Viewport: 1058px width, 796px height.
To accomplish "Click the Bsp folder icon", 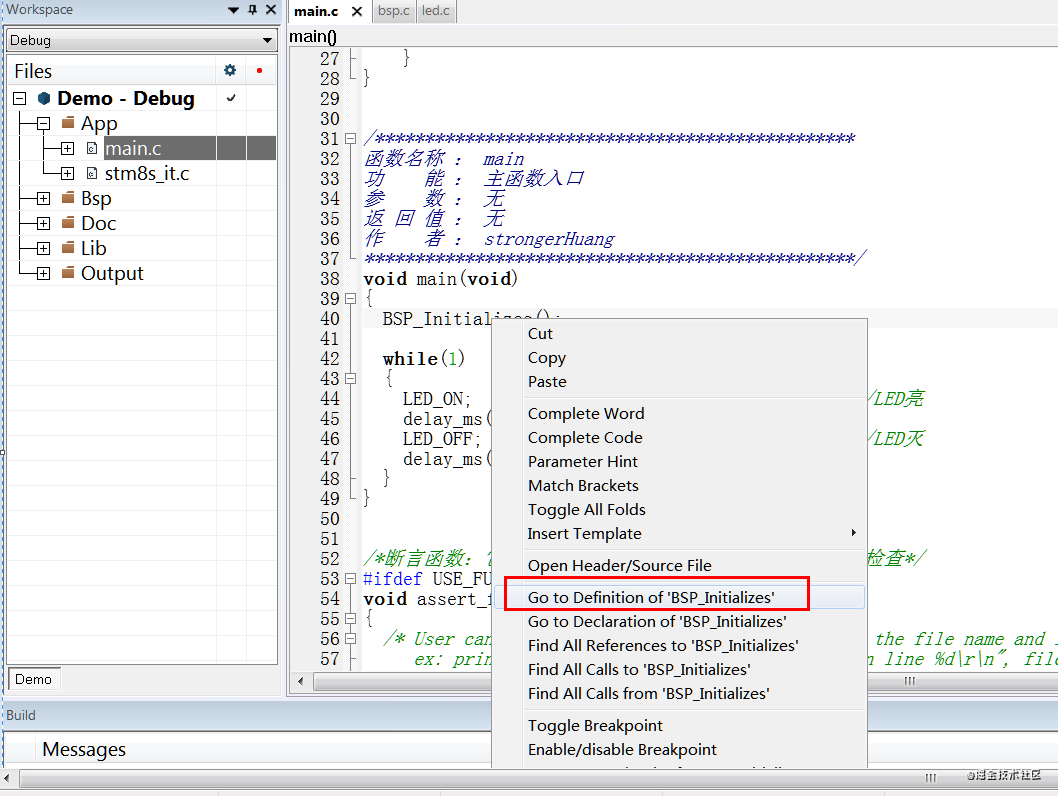I will (x=68, y=198).
